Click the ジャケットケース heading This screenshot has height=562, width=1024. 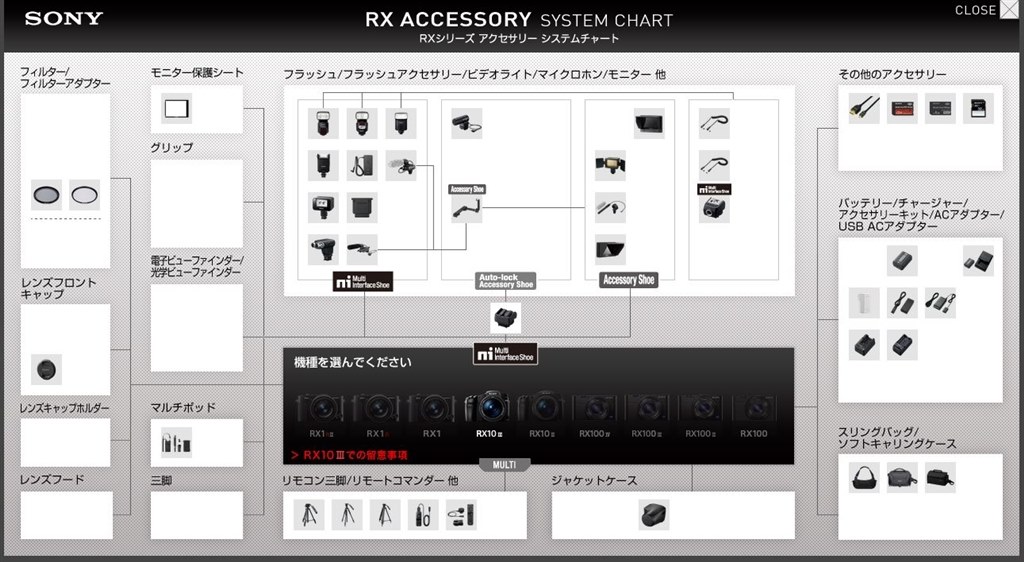(x=594, y=480)
